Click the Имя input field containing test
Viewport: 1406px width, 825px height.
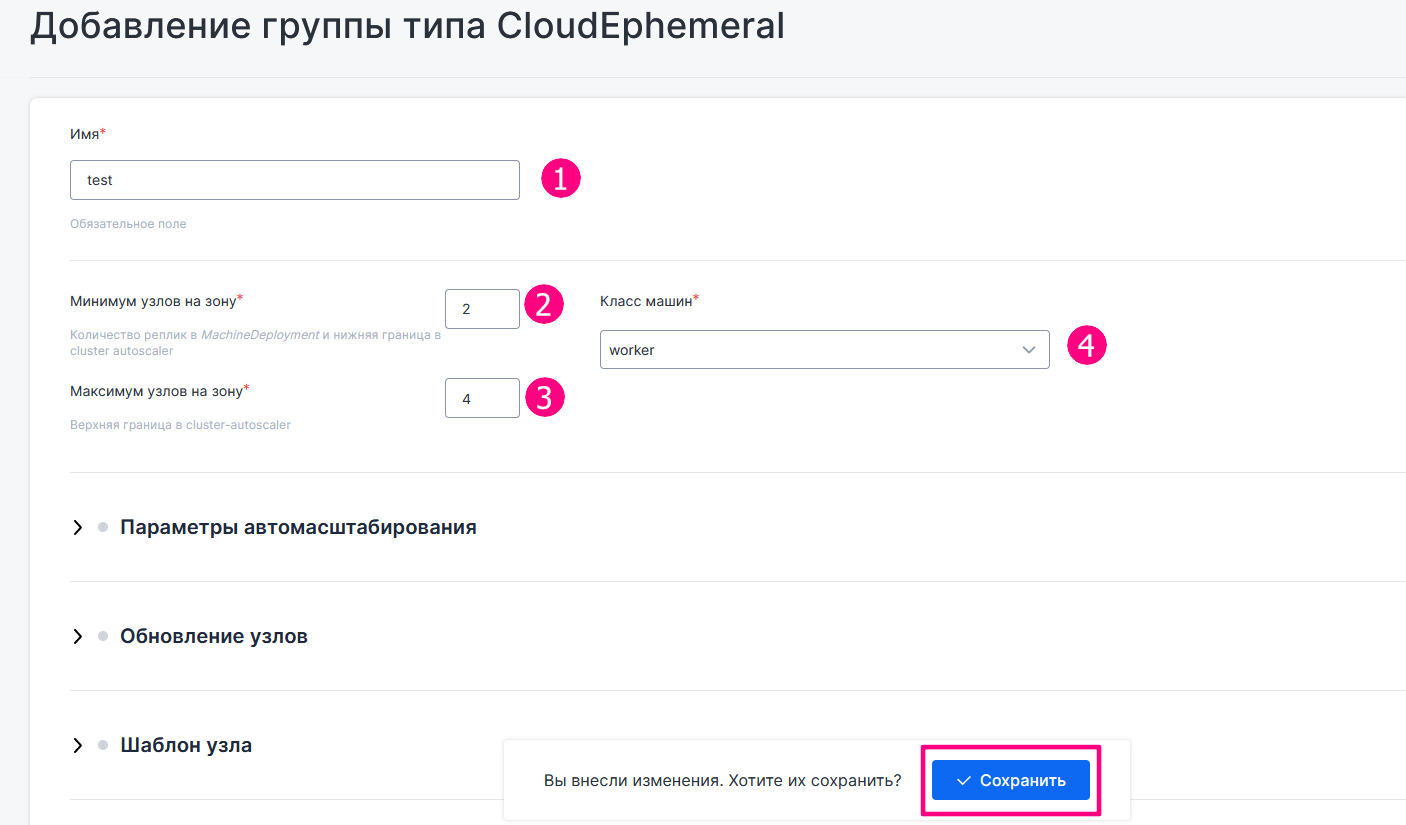[295, 180]
